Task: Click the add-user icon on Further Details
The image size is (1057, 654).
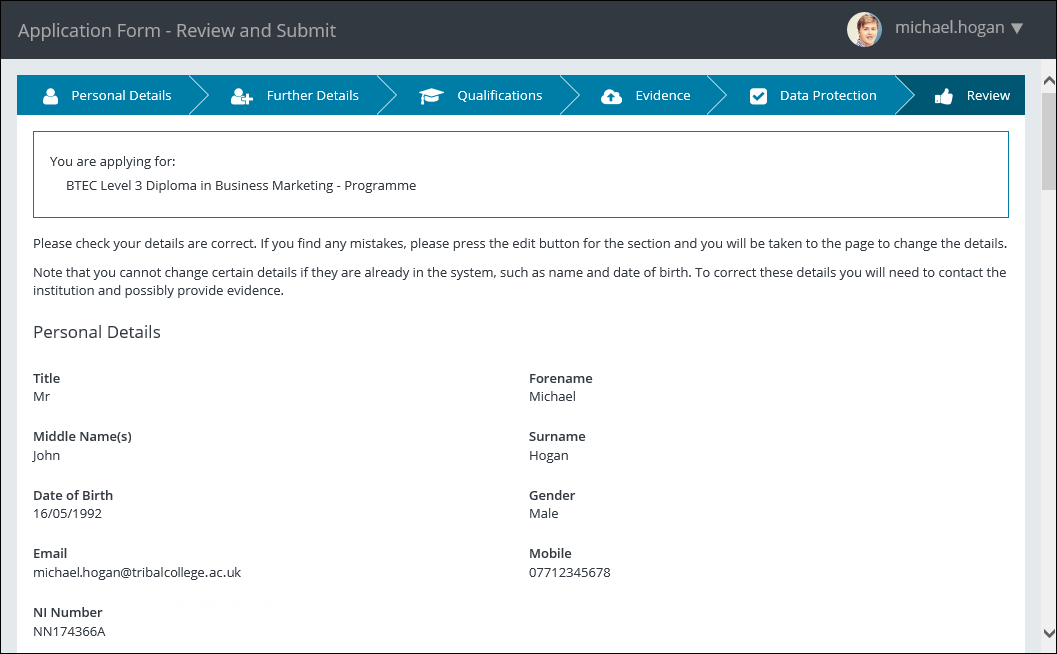Action: click(x=240, y=95)
